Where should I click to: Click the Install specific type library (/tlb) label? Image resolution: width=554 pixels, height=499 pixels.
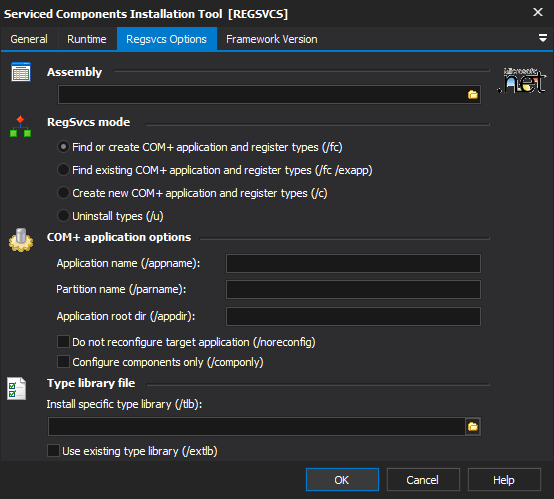(124, 404)
